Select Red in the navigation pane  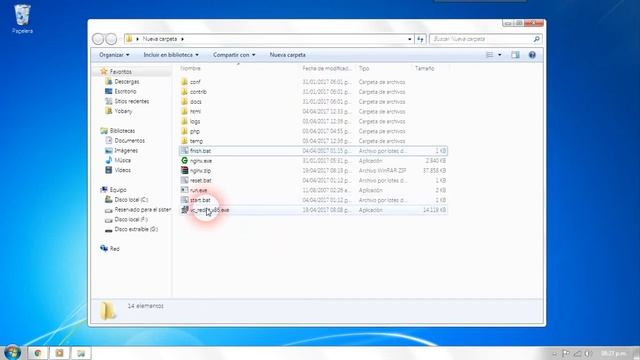pos(114,249)
